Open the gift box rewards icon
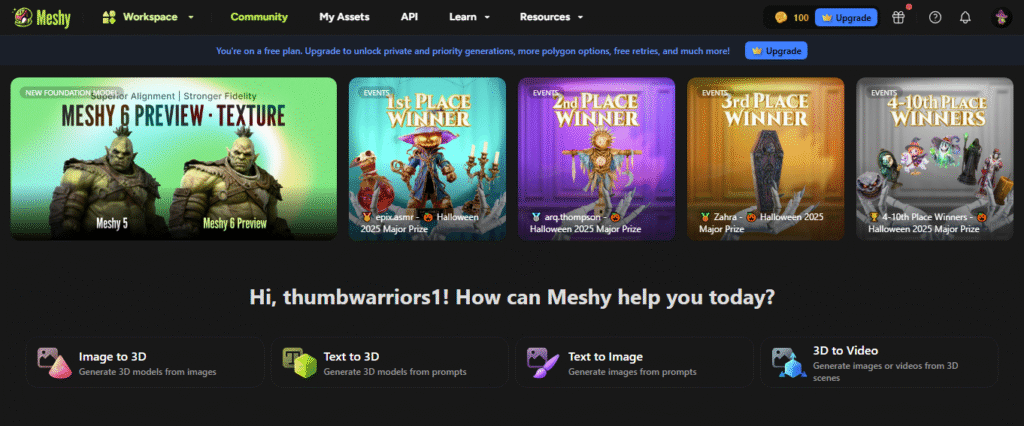The width and height of the screenshot is (1024, 426). pyautogui.click(x=898, y=17)
